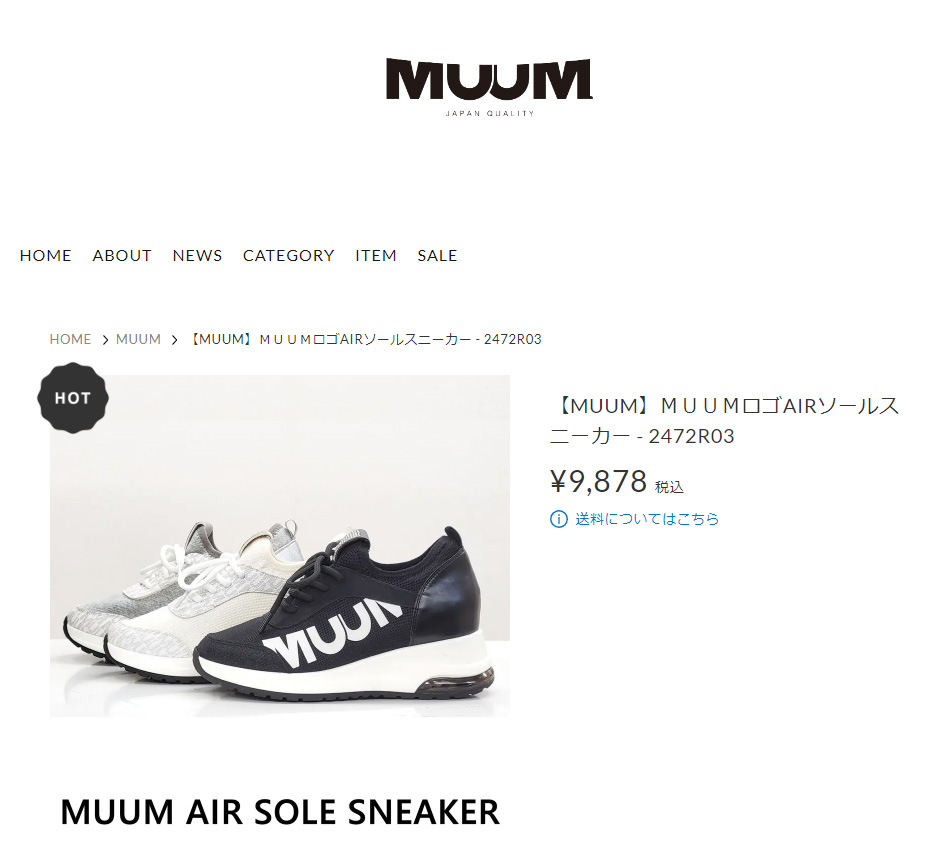Viewport: 944px width, 844px height.
Task: Select ITEM in the navigation bar
Action: point(376,256)
